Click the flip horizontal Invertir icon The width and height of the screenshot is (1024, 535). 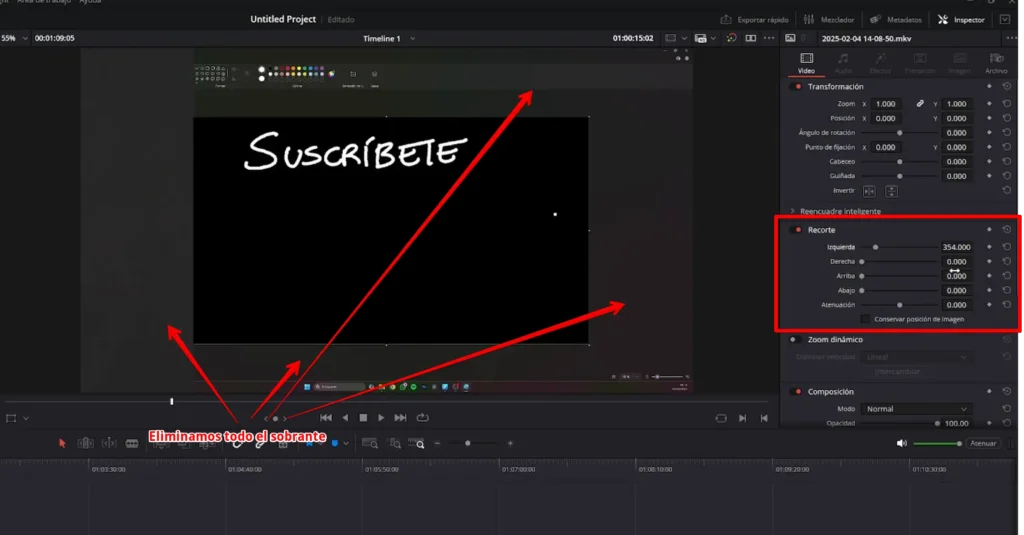pos(869,191)
